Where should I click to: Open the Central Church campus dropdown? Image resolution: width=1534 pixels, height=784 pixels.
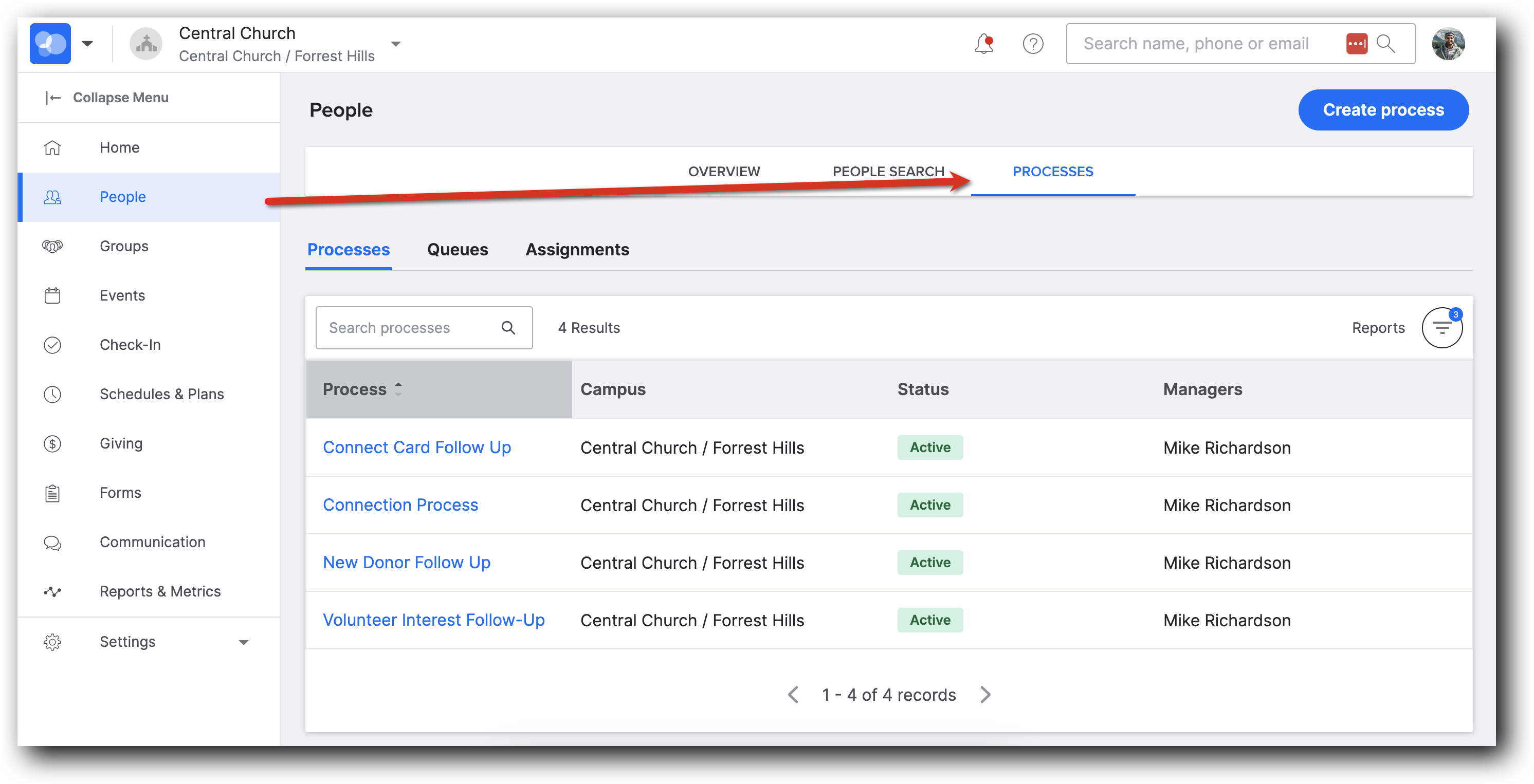coord(395,44)
